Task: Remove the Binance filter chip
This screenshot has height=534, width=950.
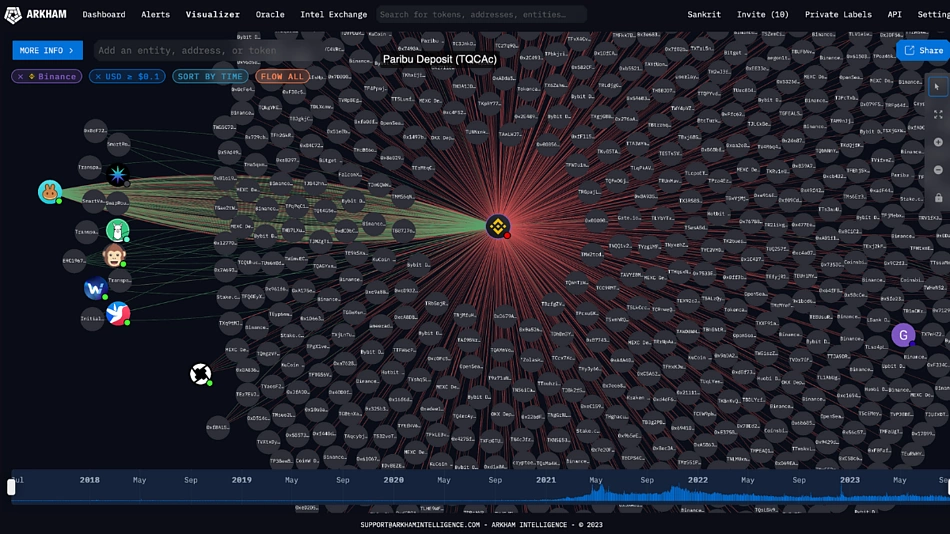Action: [21, 76]
